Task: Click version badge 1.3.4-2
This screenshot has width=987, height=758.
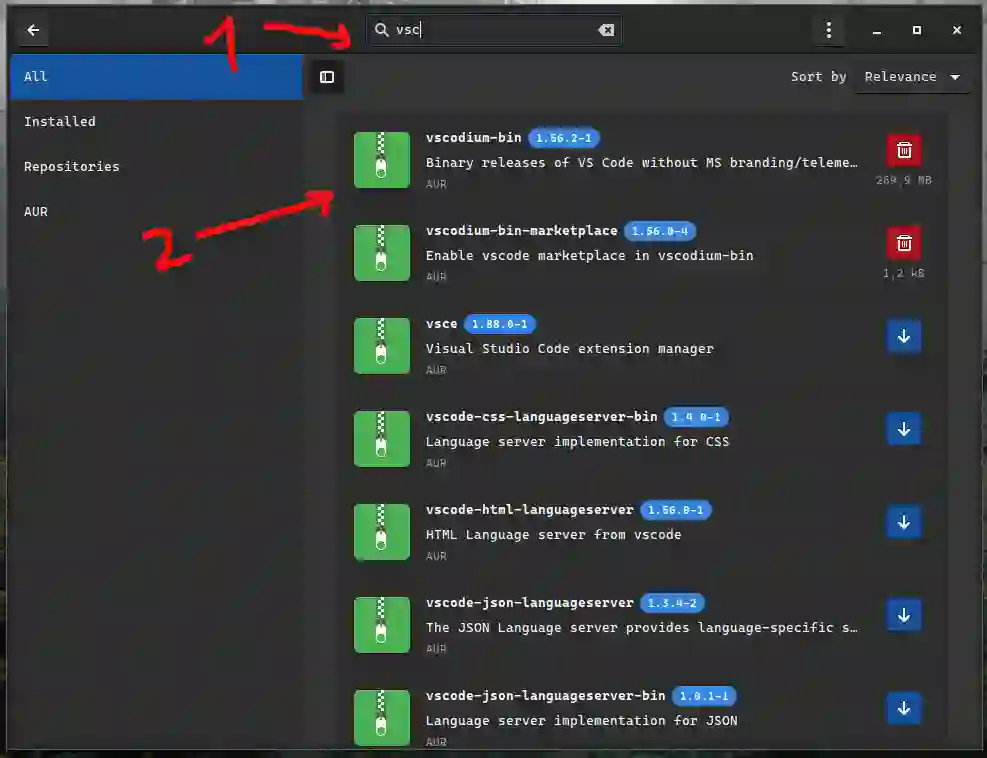Action: click(x=672, y=603)
